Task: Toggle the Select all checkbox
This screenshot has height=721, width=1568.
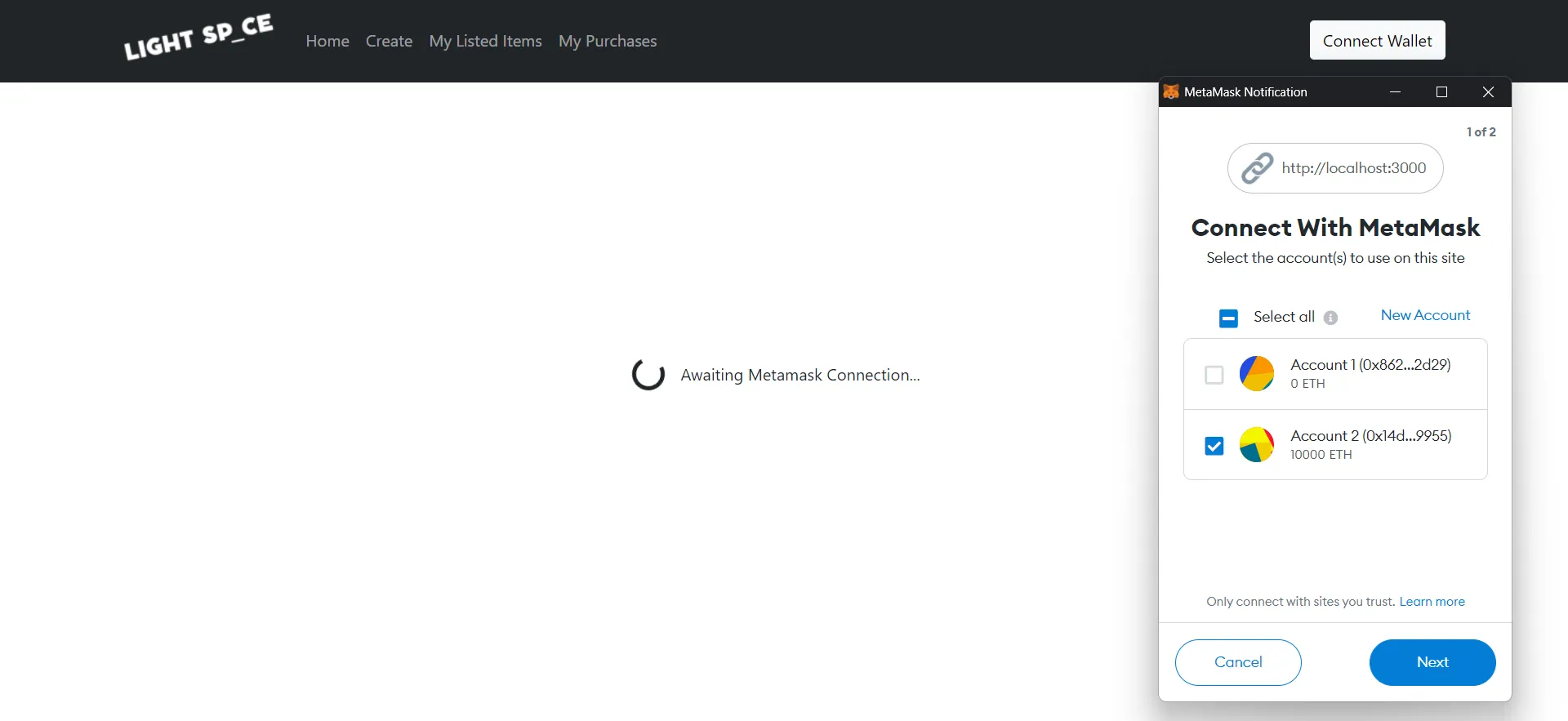Action: click(1228, 318)
